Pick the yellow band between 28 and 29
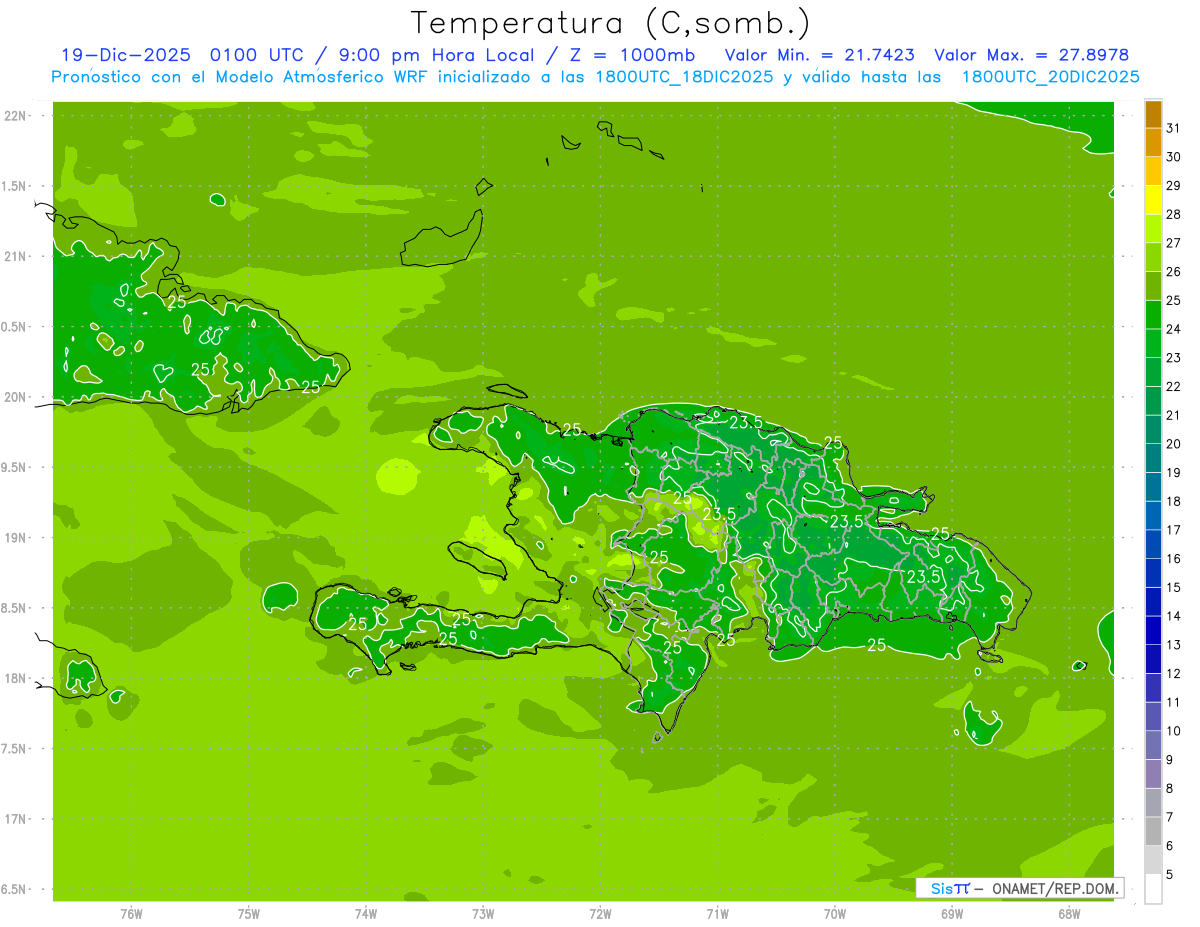Image resolution: width=1200 pixels, height=927 pixels. (1153, 200)
